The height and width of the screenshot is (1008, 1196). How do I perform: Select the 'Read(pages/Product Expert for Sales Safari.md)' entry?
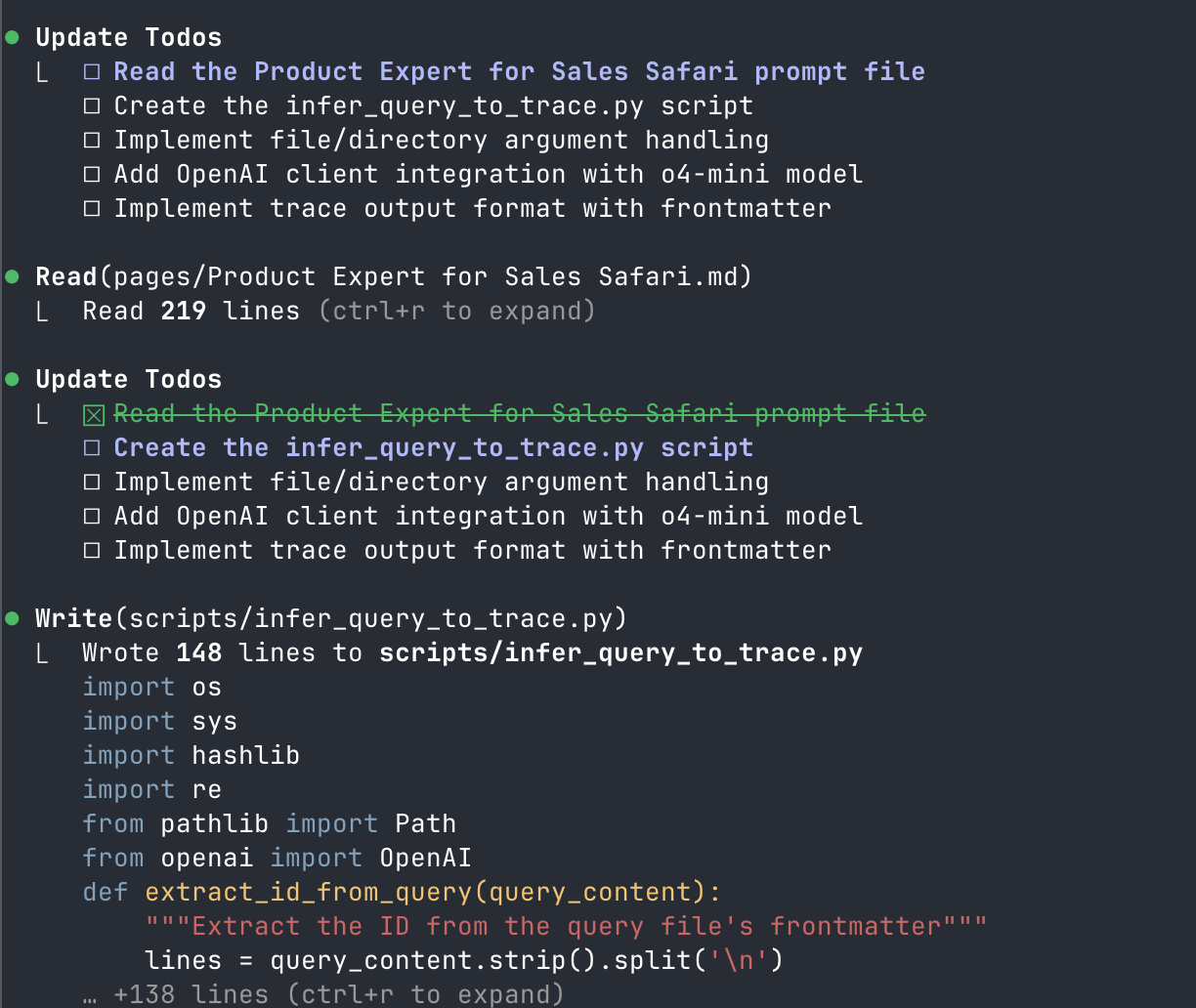(394, 277)
